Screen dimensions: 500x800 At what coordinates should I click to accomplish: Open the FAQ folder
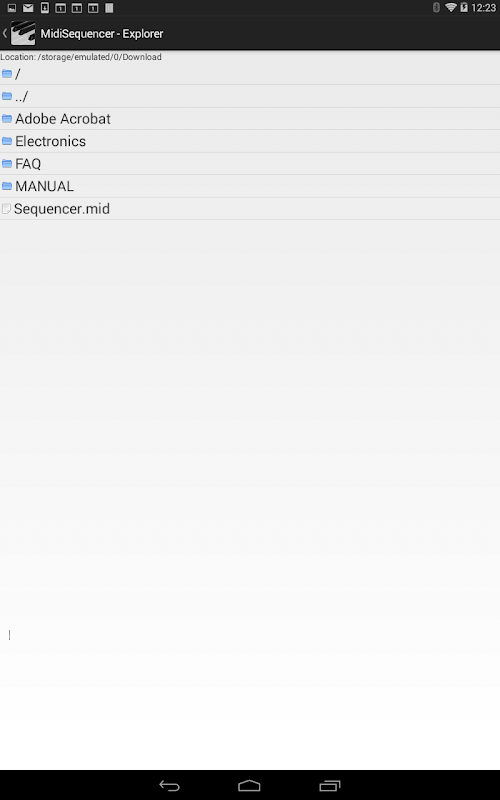250,164
